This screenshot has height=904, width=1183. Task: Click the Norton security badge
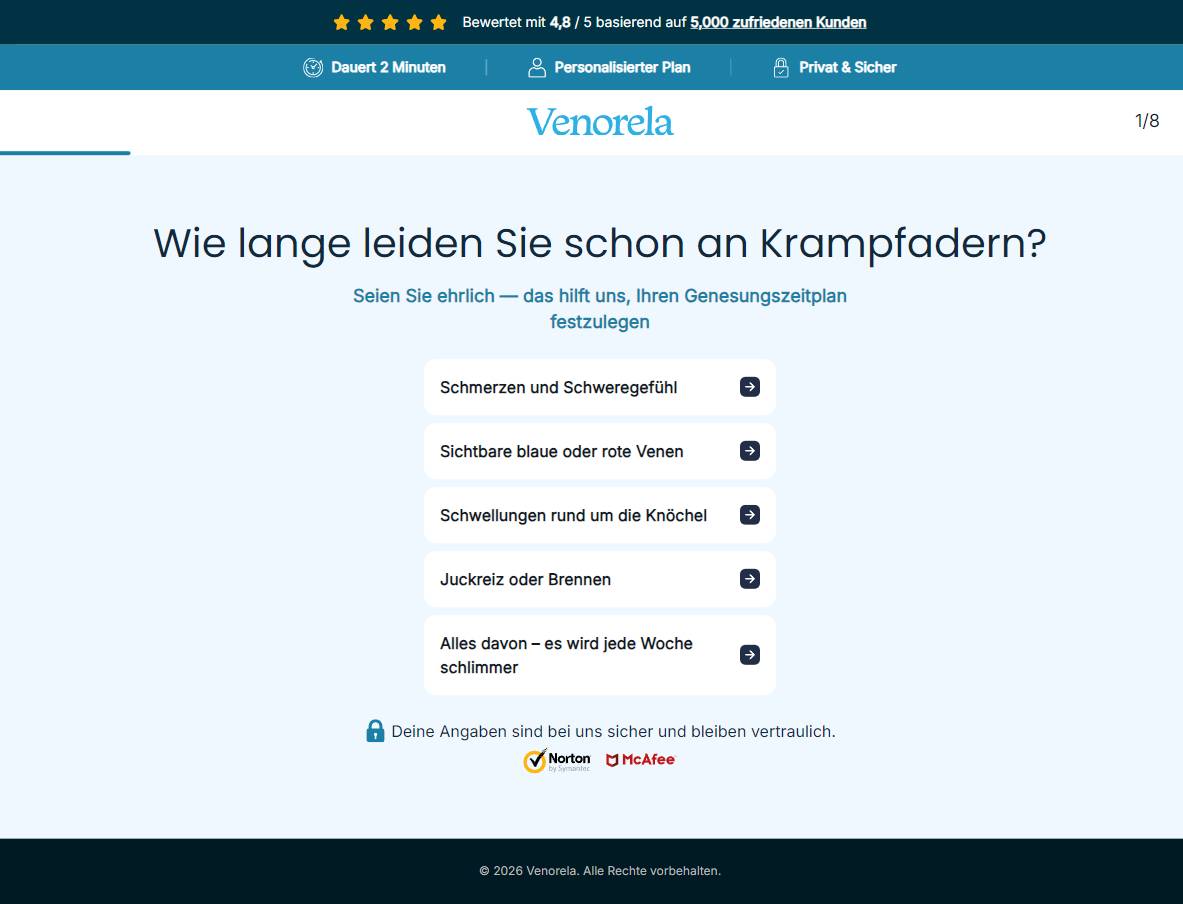tap(557, 761)
